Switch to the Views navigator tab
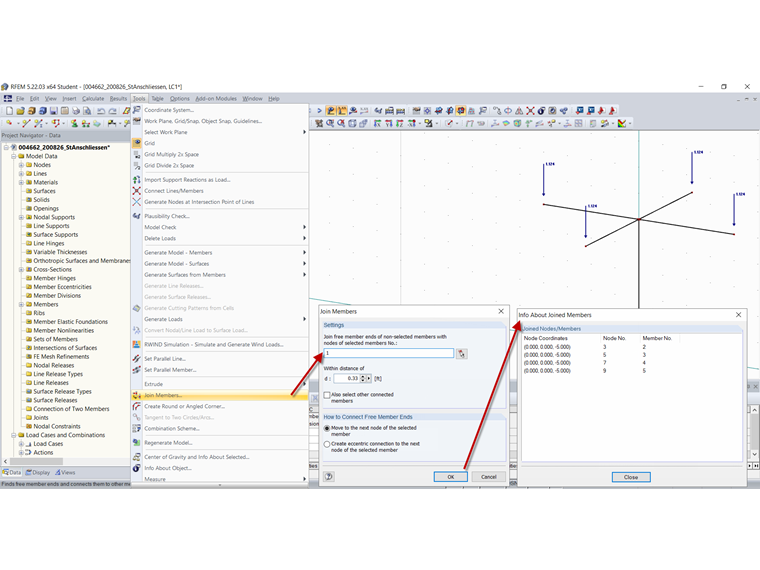The image size is (760, 570). coord(65,473)
